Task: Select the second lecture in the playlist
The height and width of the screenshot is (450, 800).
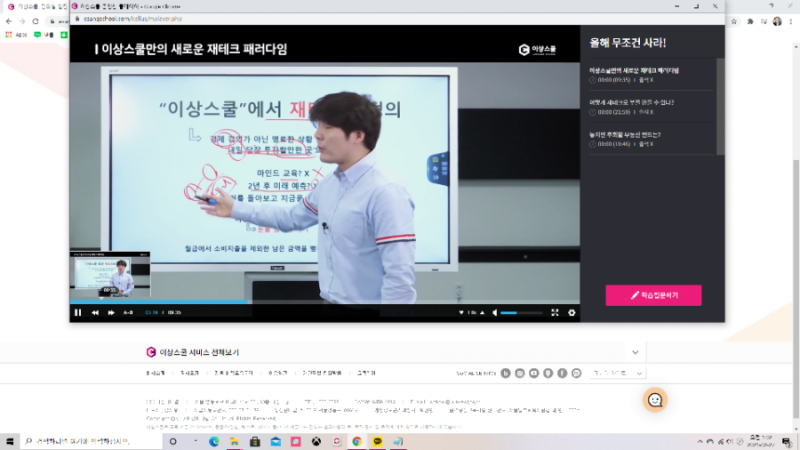Action: click(x=651, y=107)
